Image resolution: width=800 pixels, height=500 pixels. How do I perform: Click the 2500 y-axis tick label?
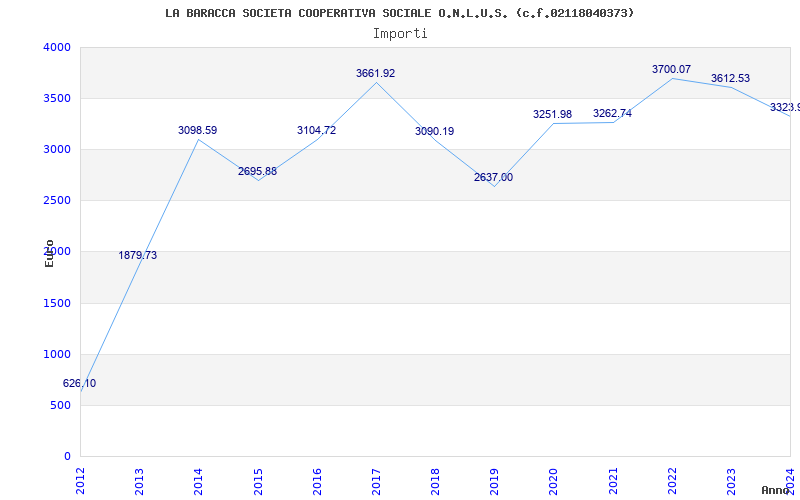click(57, 201)
